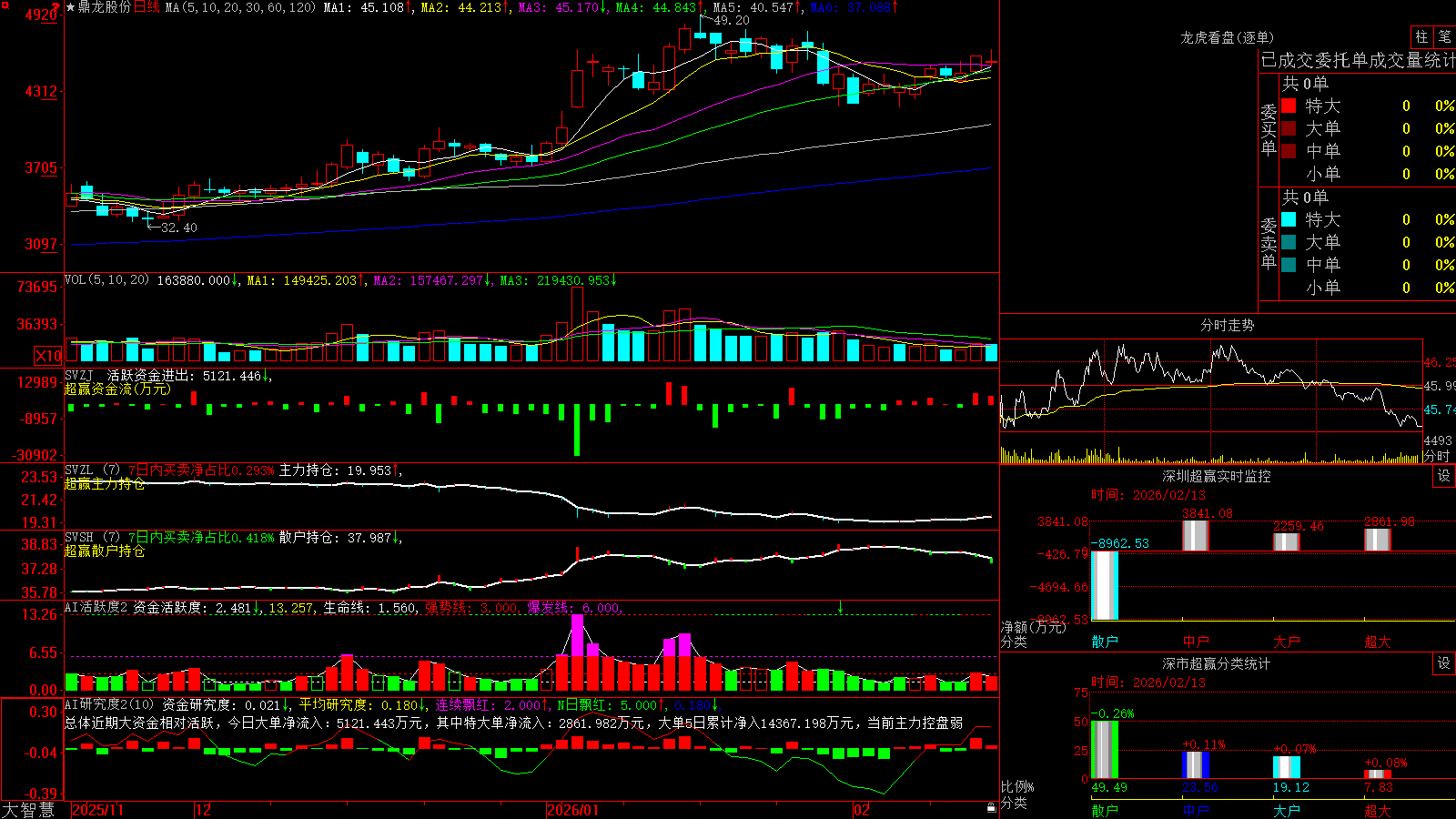
Task: Click the 日线 period label
Action: tap(147, 7)
